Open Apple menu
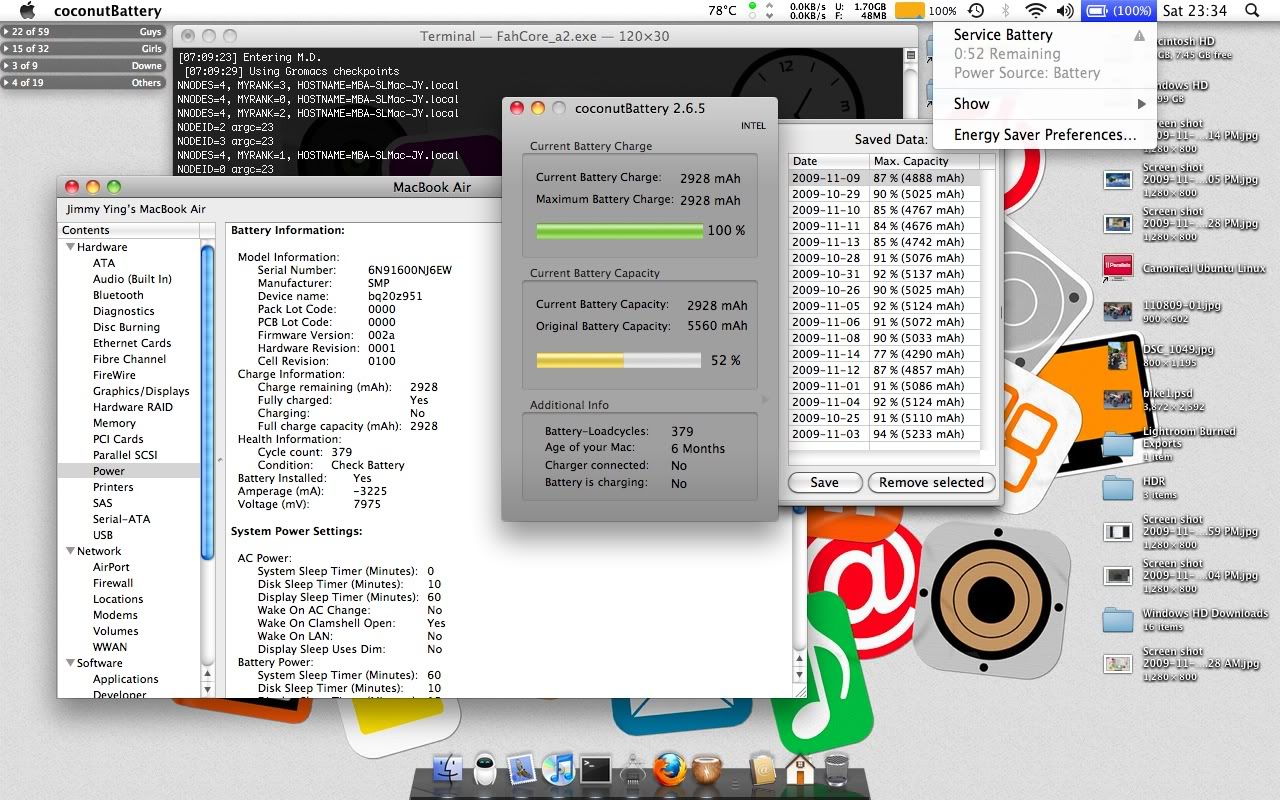This screenshot has height=800, width=1280. click(28, 10)
